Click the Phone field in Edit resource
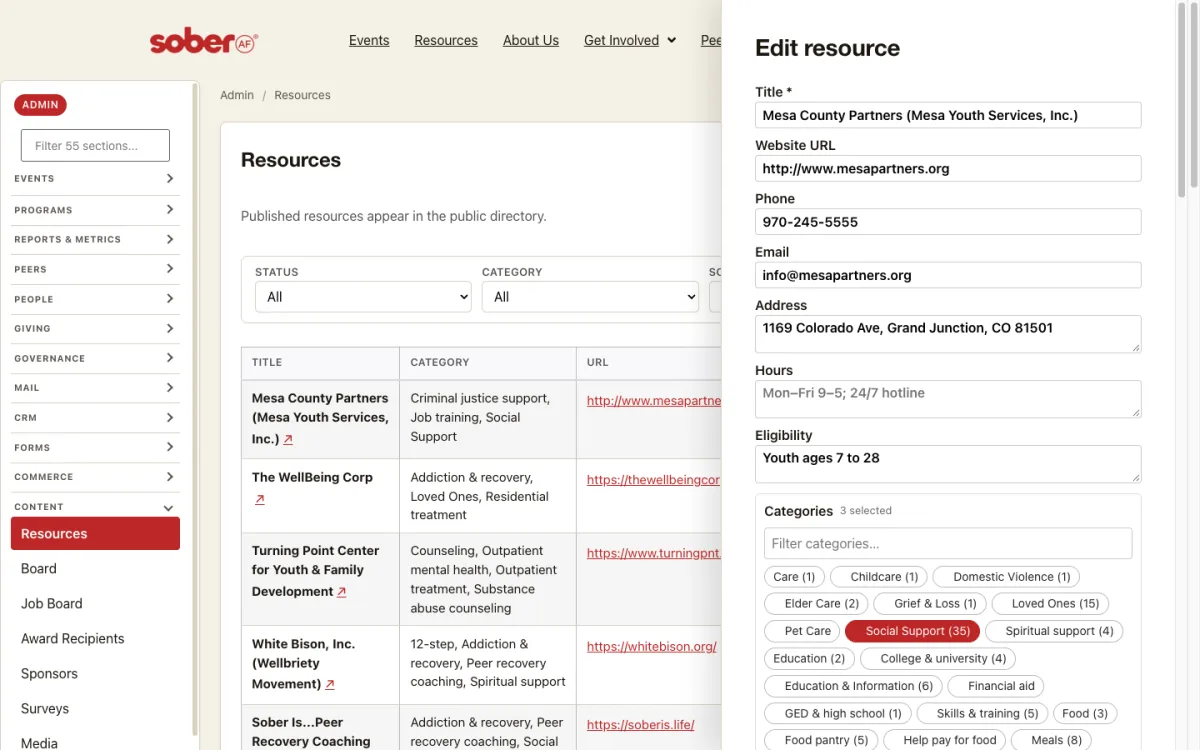Image resolution: width=1200 pixels, height=750 pixels. pos(948,222)
